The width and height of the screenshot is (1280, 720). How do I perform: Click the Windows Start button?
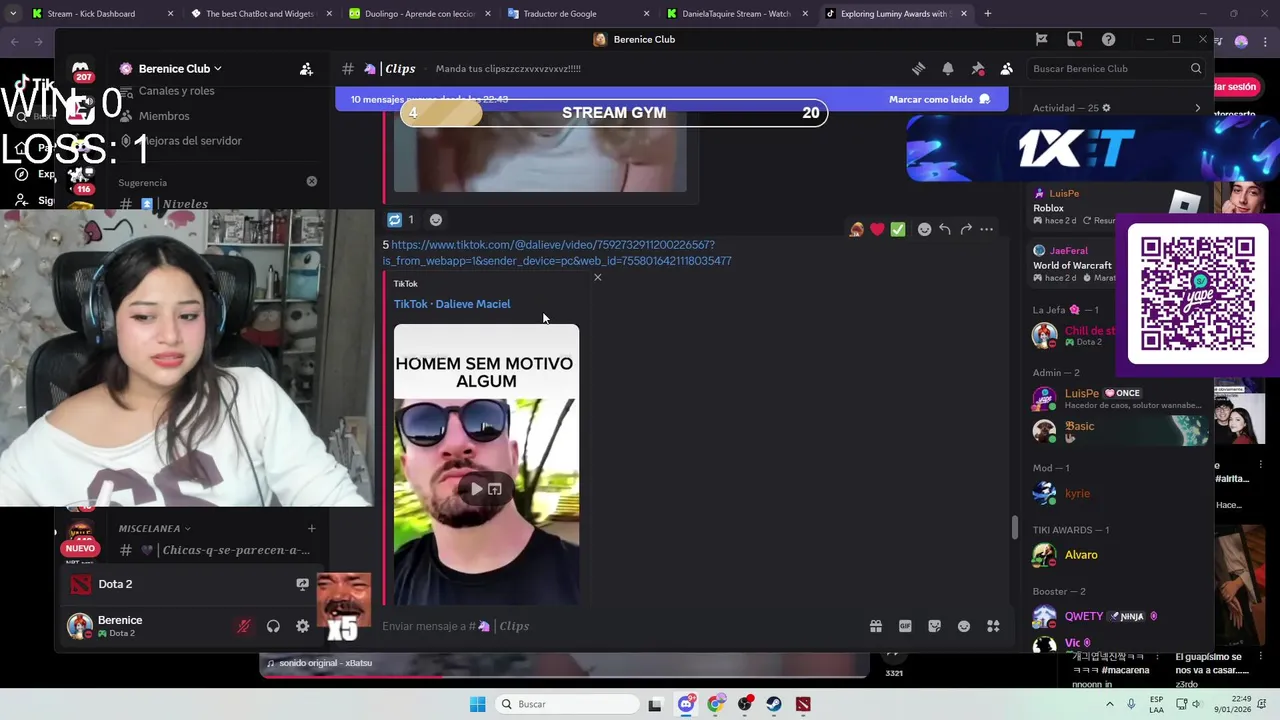coord(478,704)
